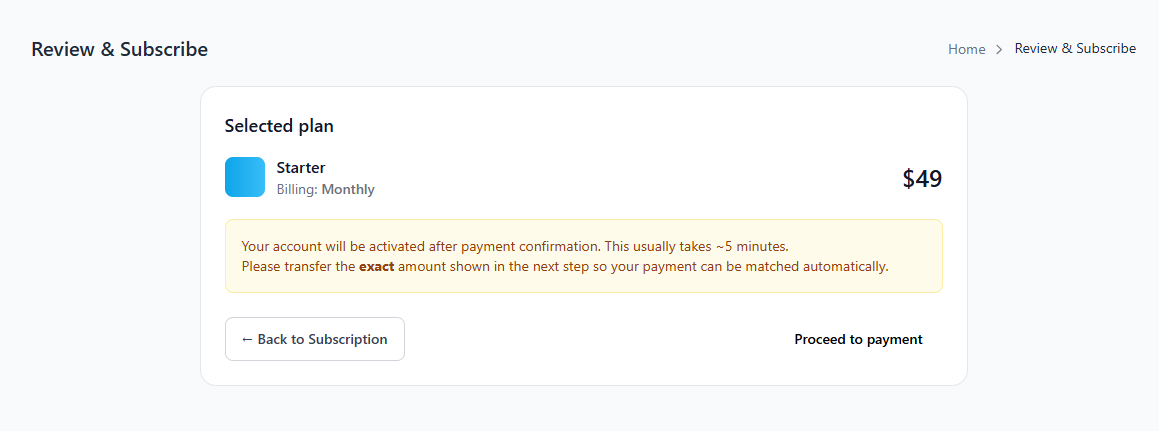The height and width of the screenshot is (431, 1159).
Task: Click the Billing label text
Action: (297, 189)
